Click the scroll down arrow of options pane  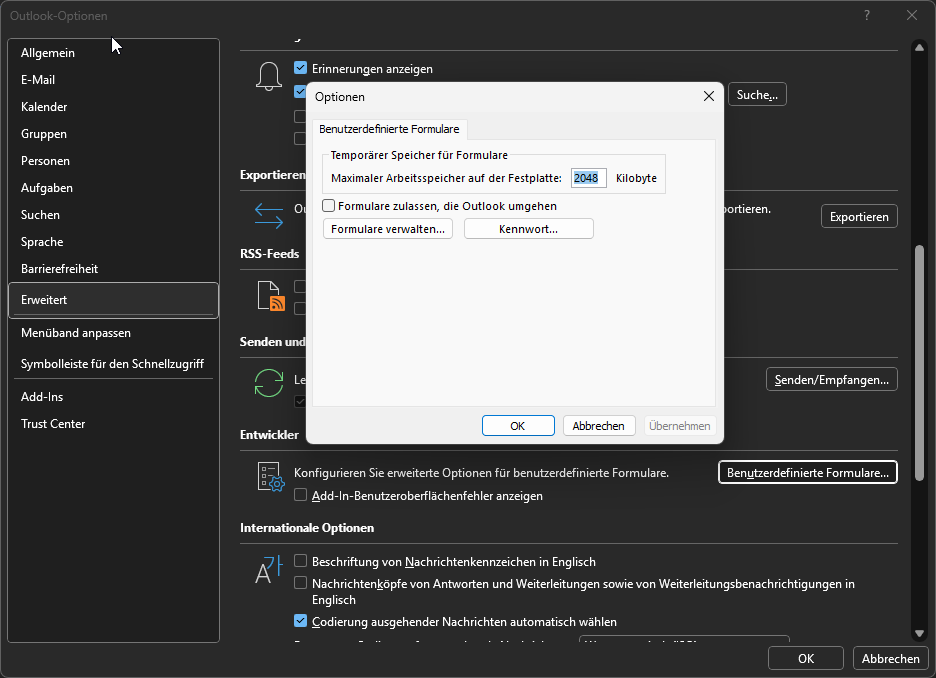(x=919, y=633)
